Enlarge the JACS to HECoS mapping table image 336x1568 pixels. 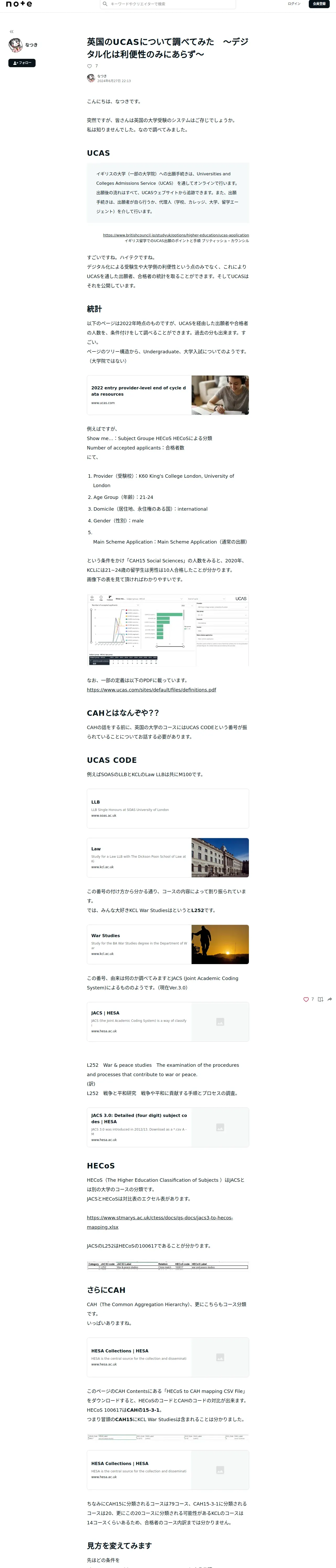[x=168, y=1265]
